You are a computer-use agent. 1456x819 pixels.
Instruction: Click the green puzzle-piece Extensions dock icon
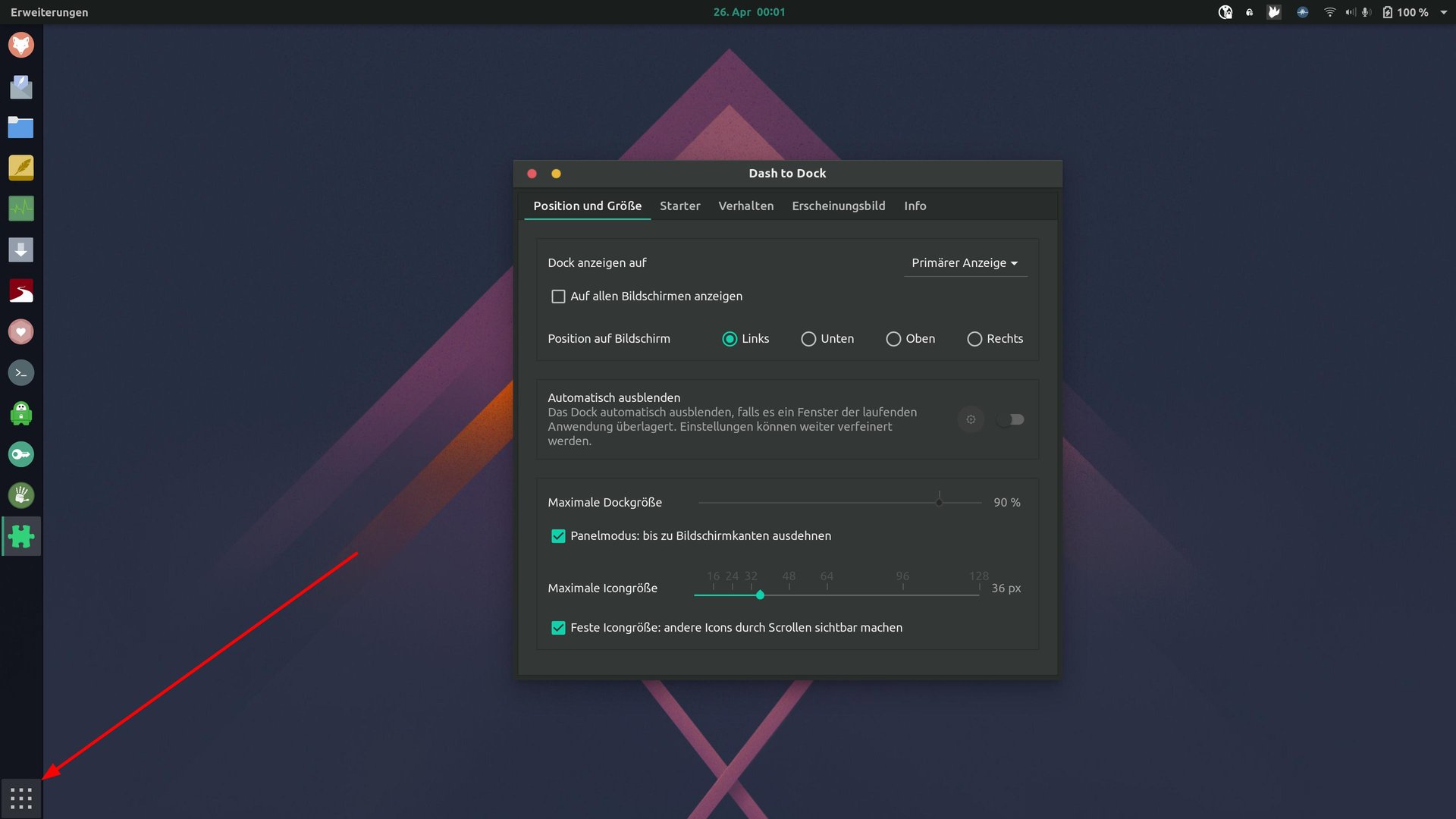tap(21, 536)
